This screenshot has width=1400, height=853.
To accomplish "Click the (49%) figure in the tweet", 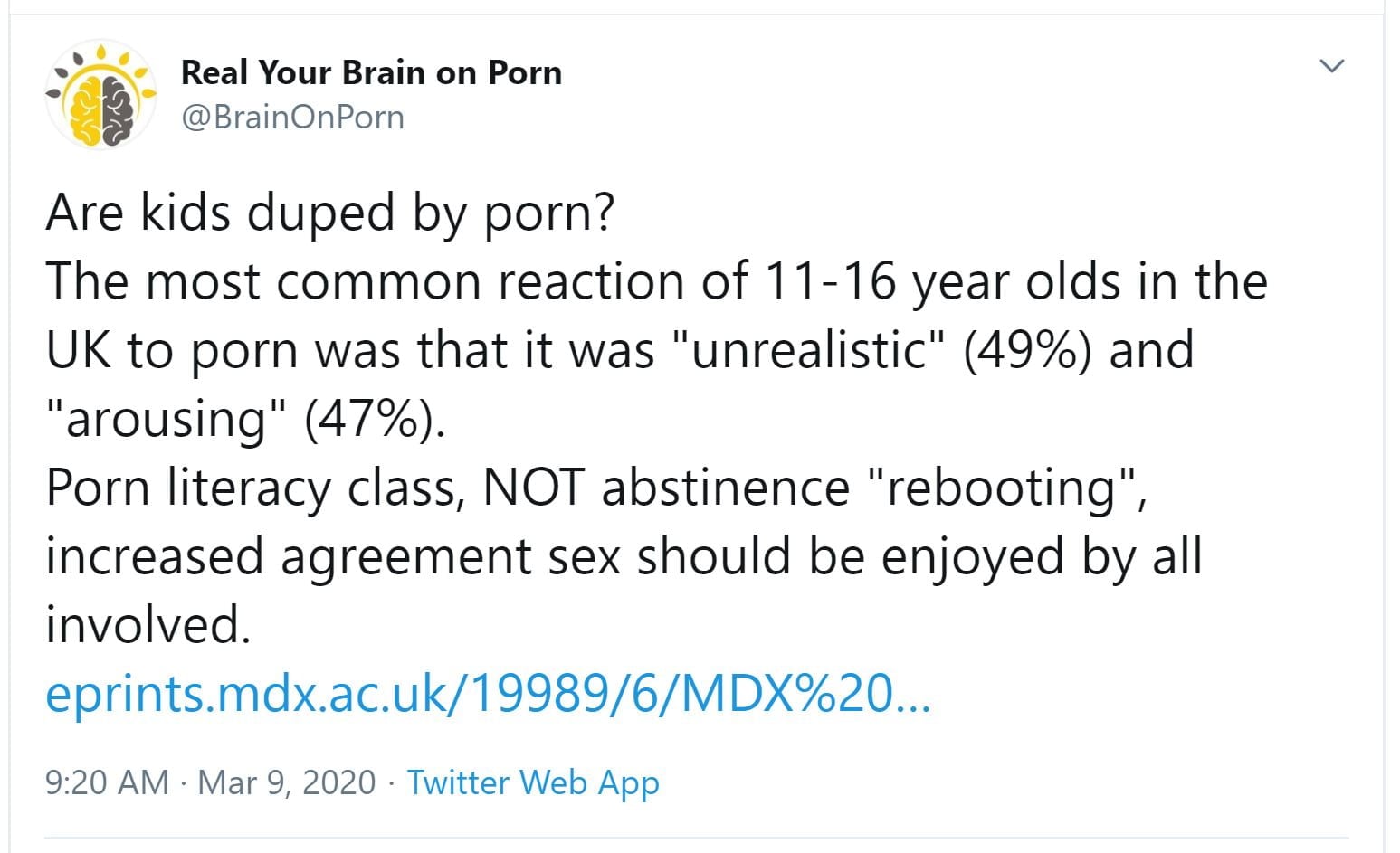I will tap(1026, 350).
